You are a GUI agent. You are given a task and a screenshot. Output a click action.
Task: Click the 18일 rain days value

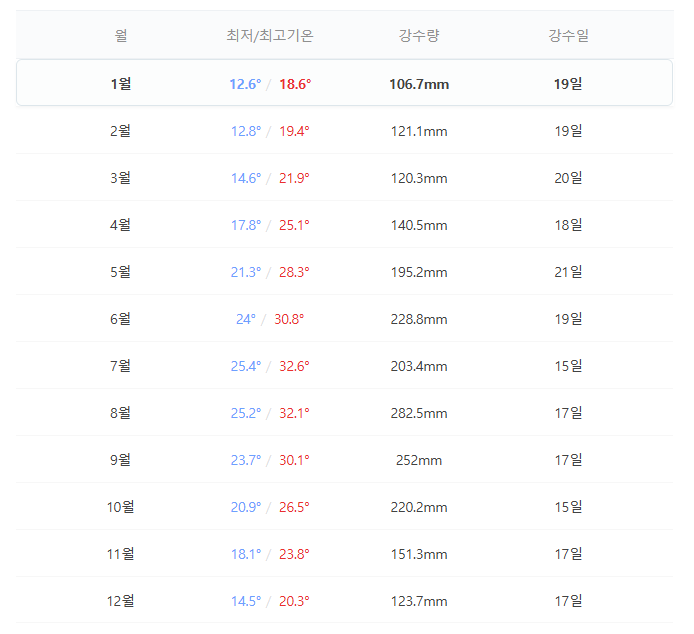[568, 225]
